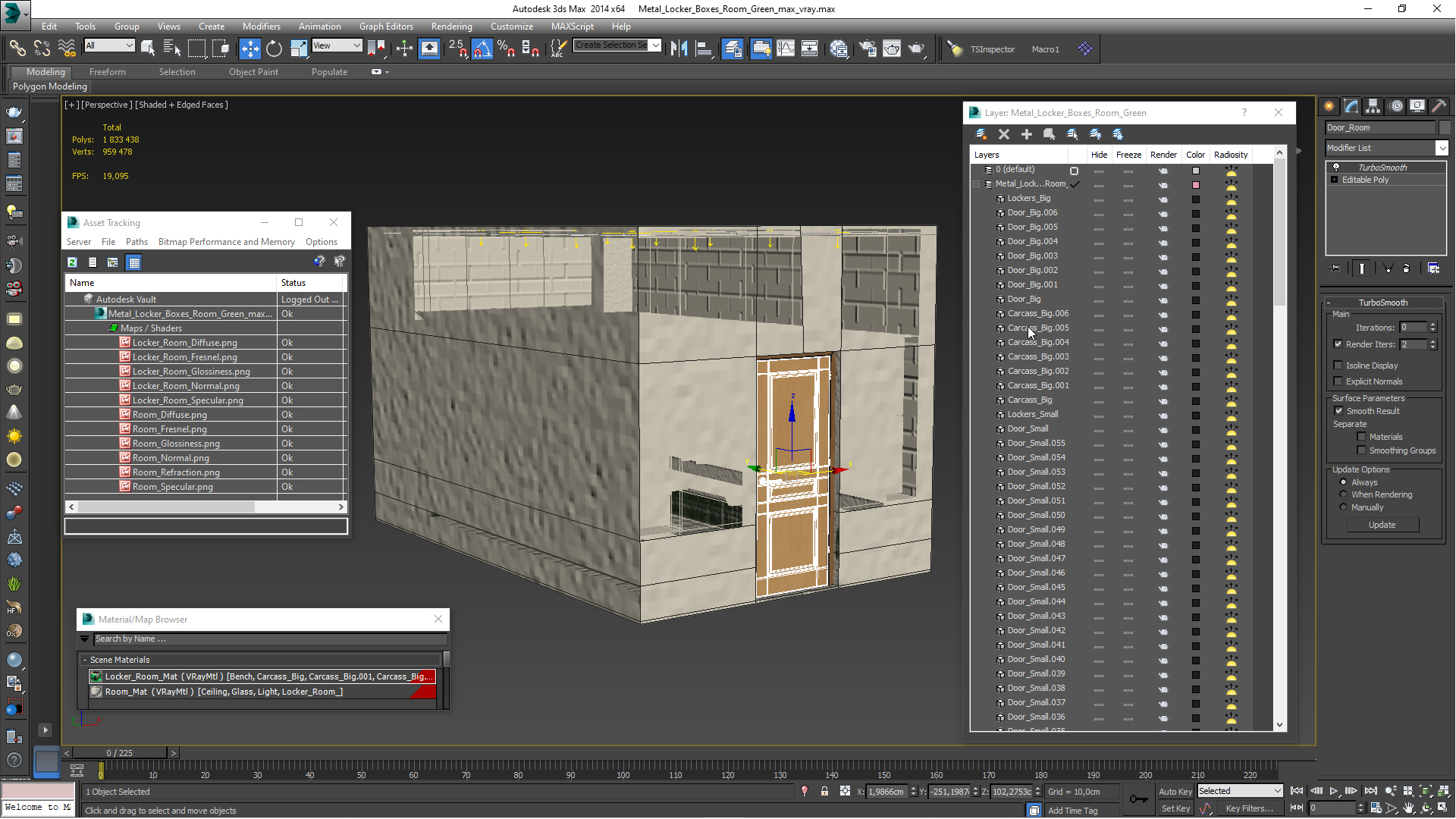Toggle Percent Snap in main toolbar
The width and height of the screenshot is (1456, 819).
506,49
